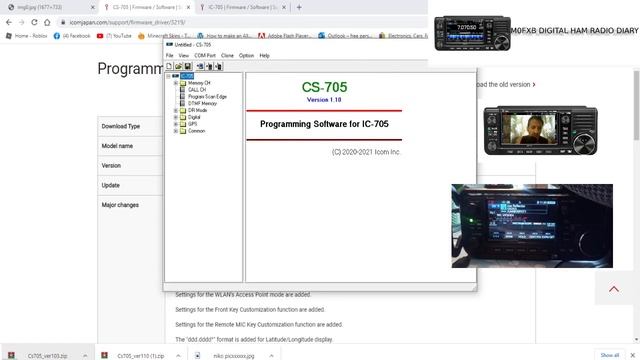Close the CS-705 Firmware / Software tab

tap(188, 7)
